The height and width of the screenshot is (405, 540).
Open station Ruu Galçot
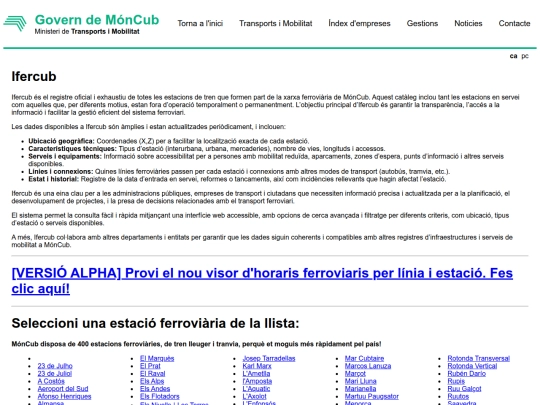pyautogui.click(x=464, y=388)
